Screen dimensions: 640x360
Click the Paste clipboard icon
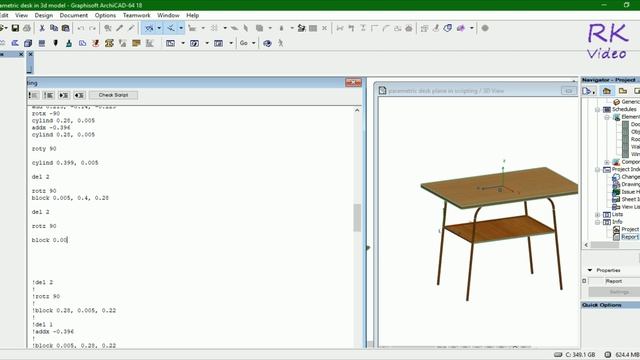pos(65,28)
